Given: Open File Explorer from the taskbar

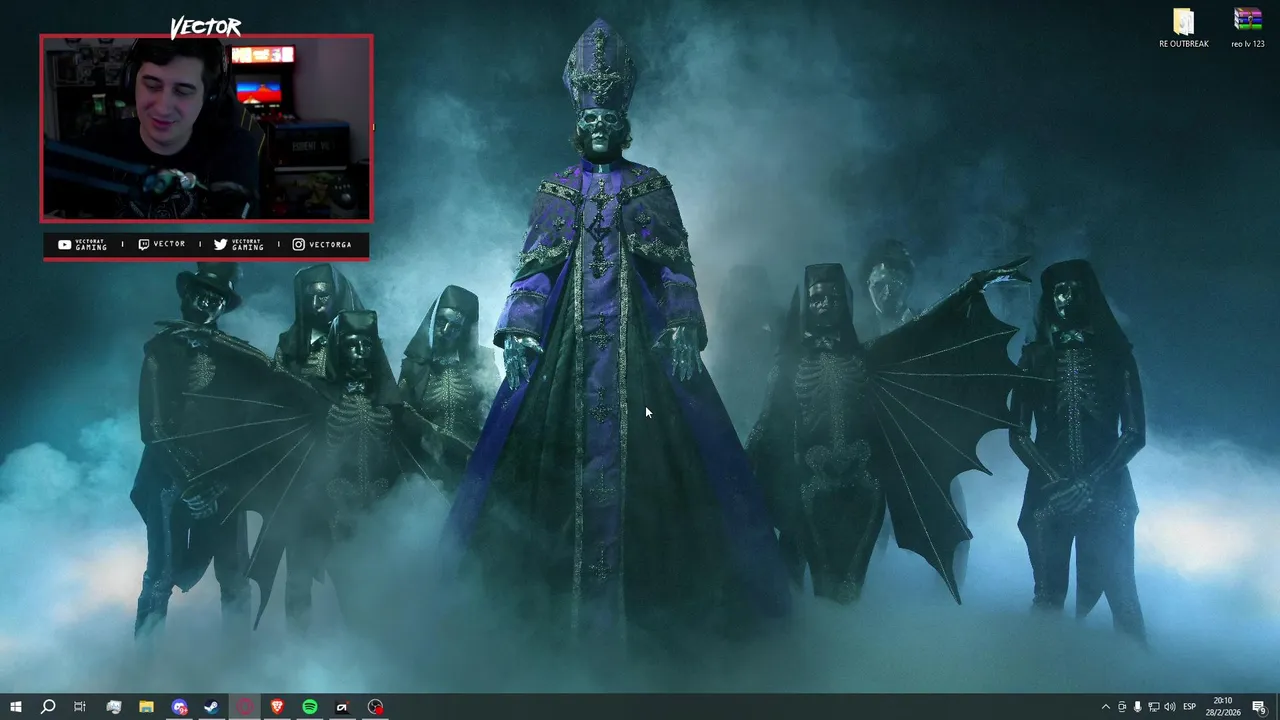Looking at the screenshot, I should coord(146,707).
